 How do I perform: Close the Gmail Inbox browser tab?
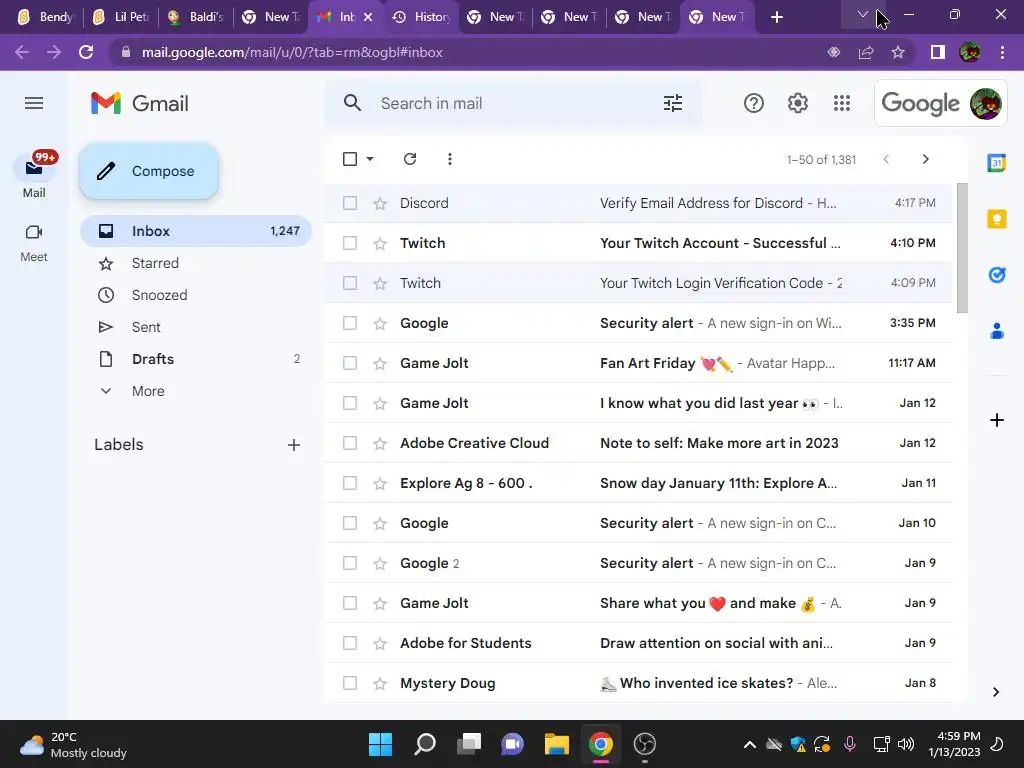368,17
